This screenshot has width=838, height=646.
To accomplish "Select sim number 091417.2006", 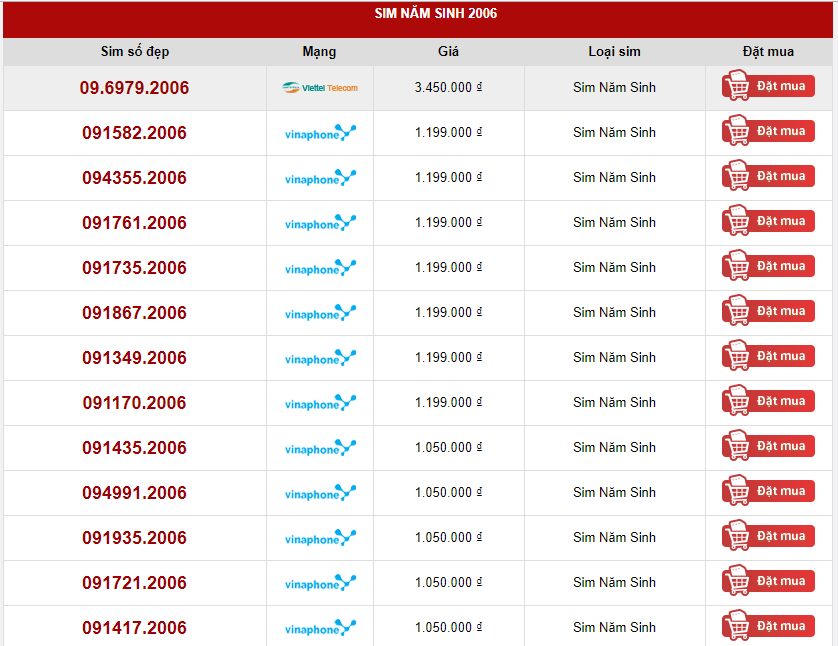I will (134, 628).
